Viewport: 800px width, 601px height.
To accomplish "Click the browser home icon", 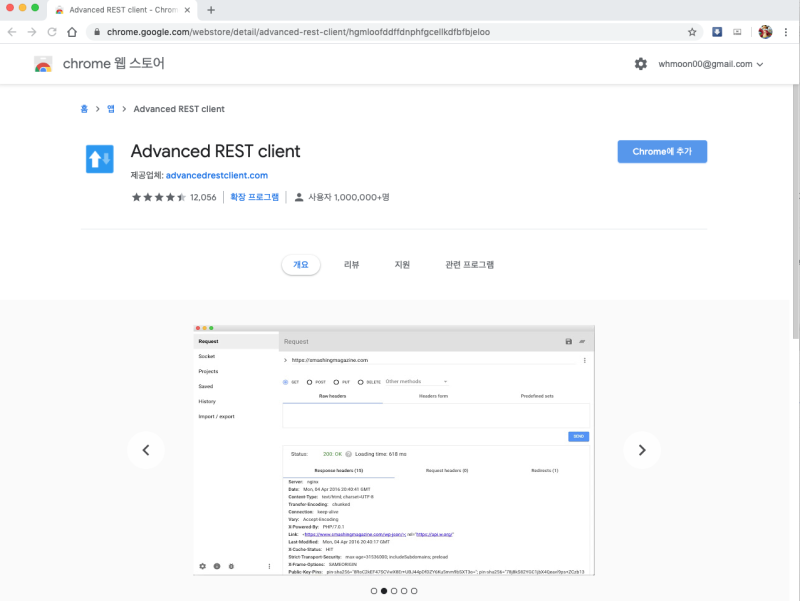I will coord(70,31).
